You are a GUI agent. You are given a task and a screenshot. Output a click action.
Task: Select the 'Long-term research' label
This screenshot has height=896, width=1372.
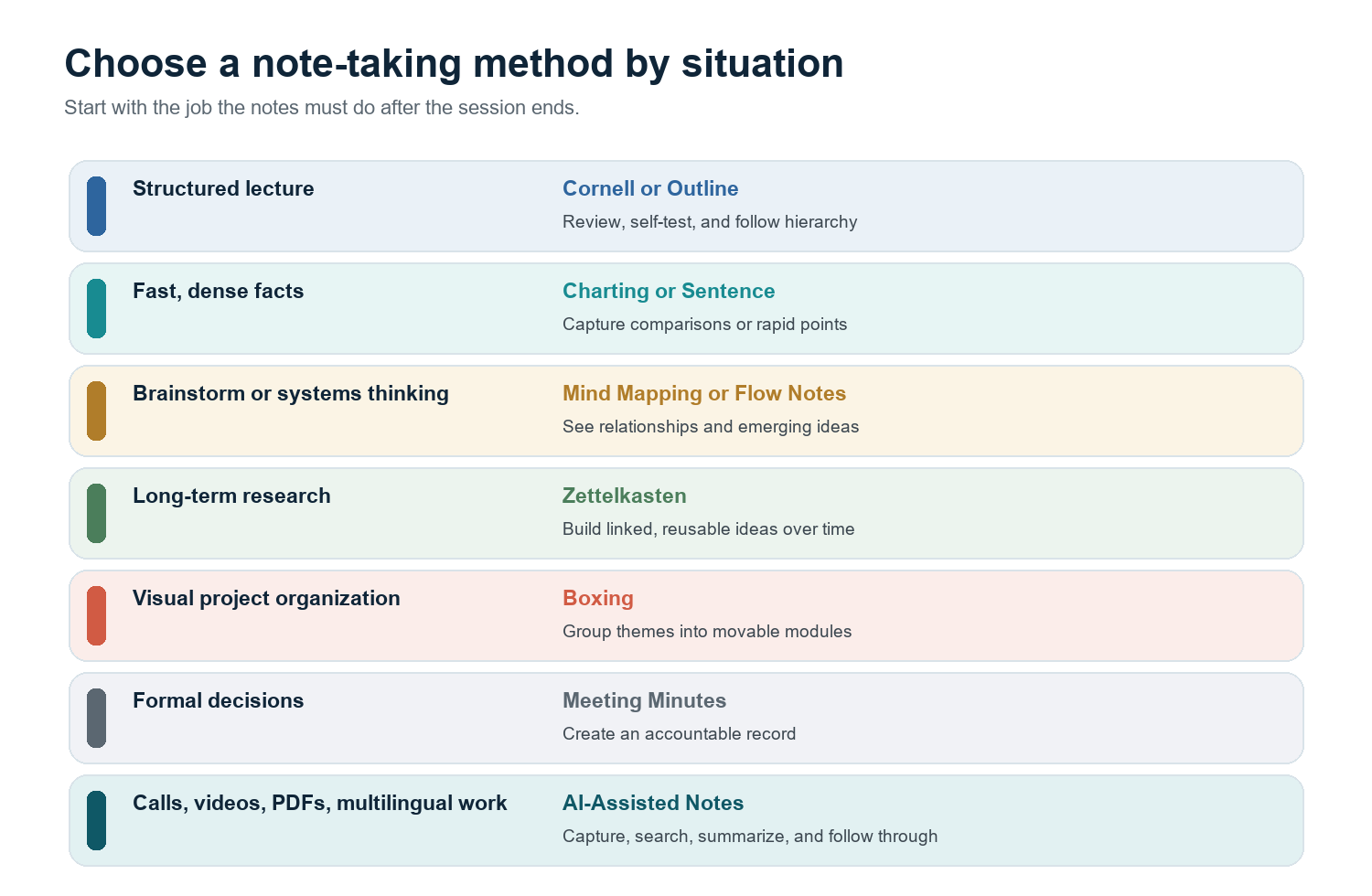point(231,496)
